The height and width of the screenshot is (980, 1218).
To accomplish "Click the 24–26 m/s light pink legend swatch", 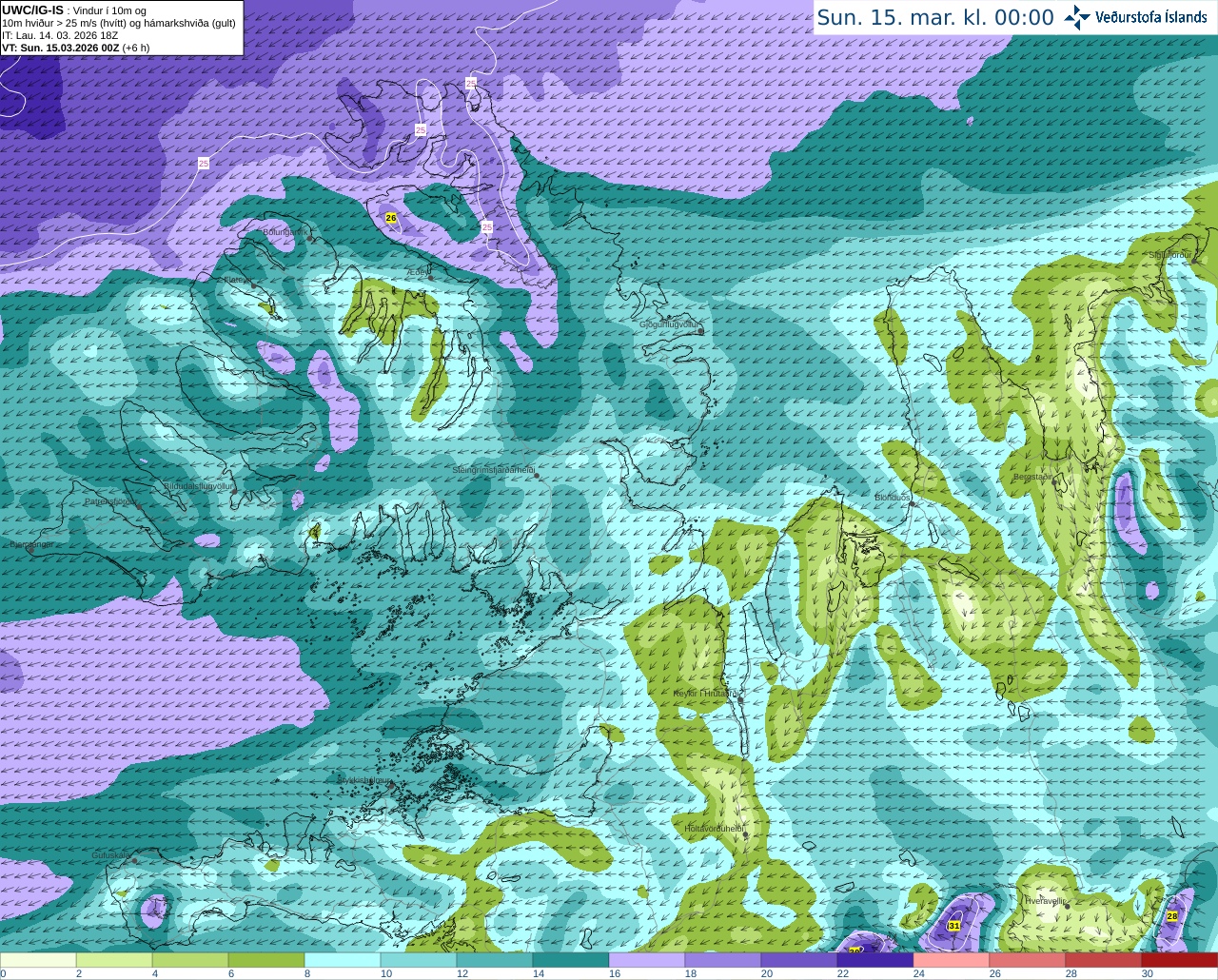I will [x=952, y=960].
